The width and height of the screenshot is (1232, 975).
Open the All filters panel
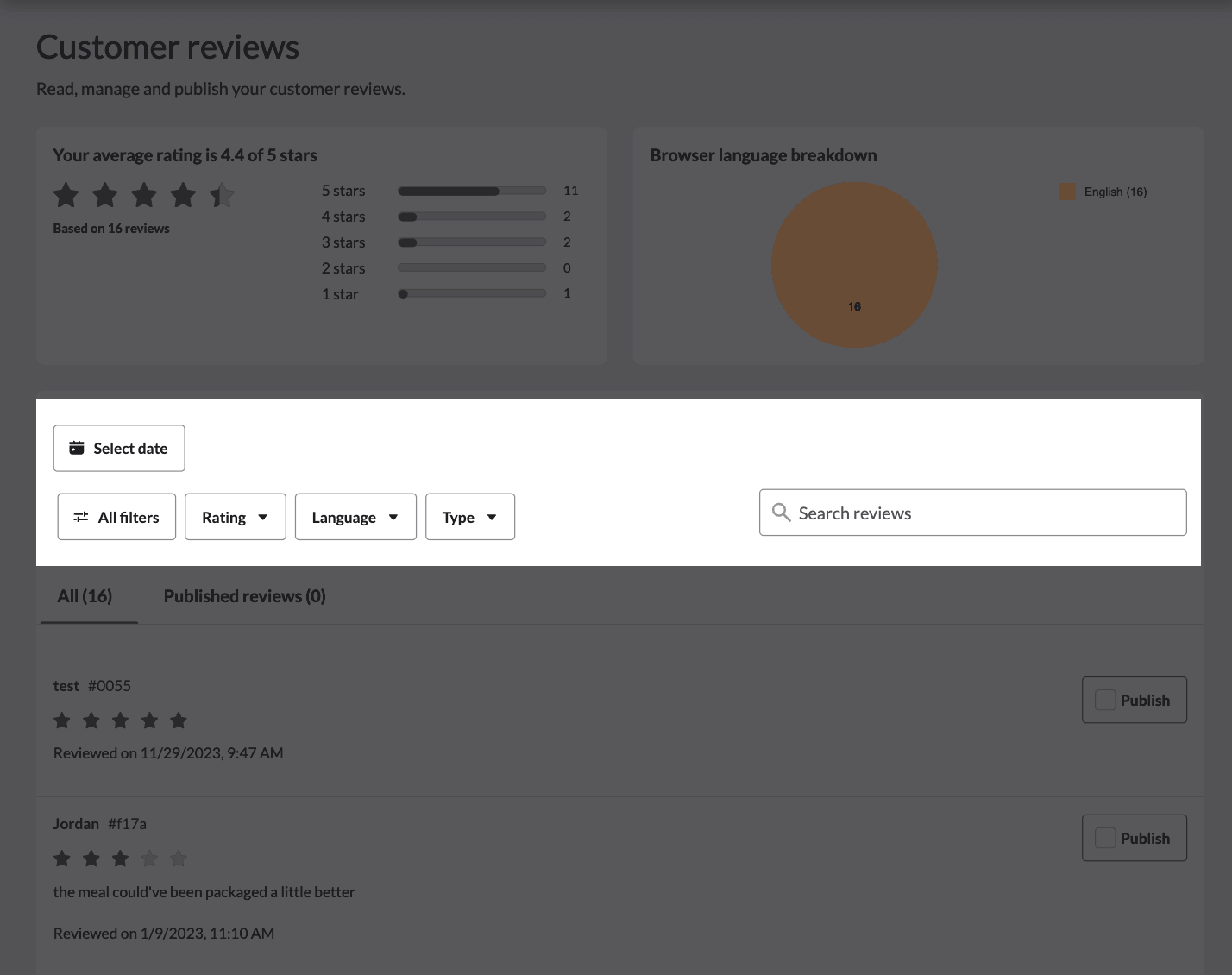[116, 516]
